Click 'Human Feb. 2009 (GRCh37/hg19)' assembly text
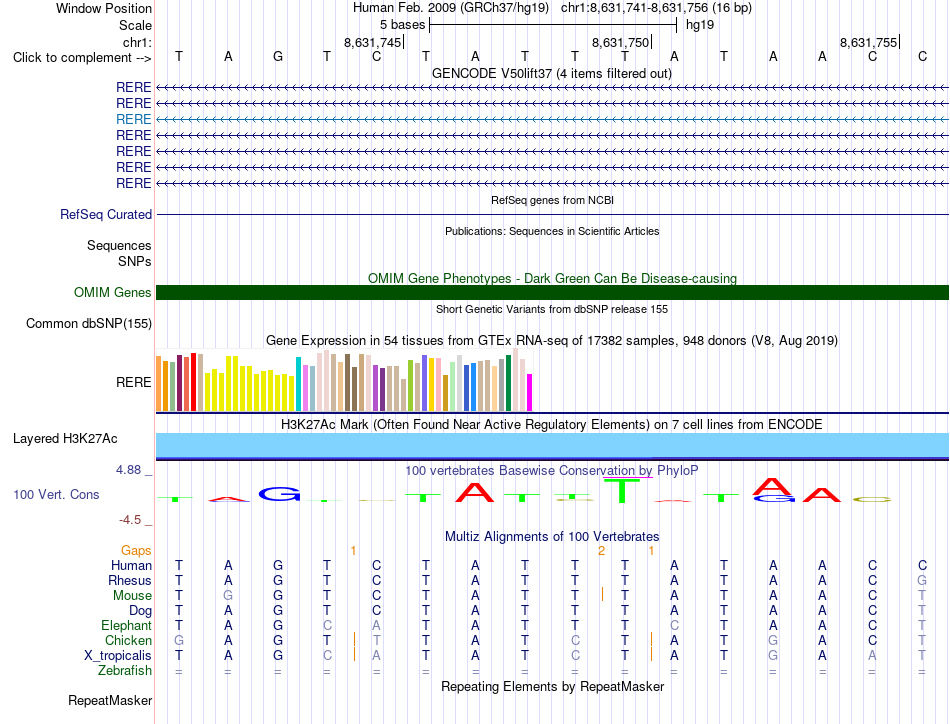 tap(451, 8)
